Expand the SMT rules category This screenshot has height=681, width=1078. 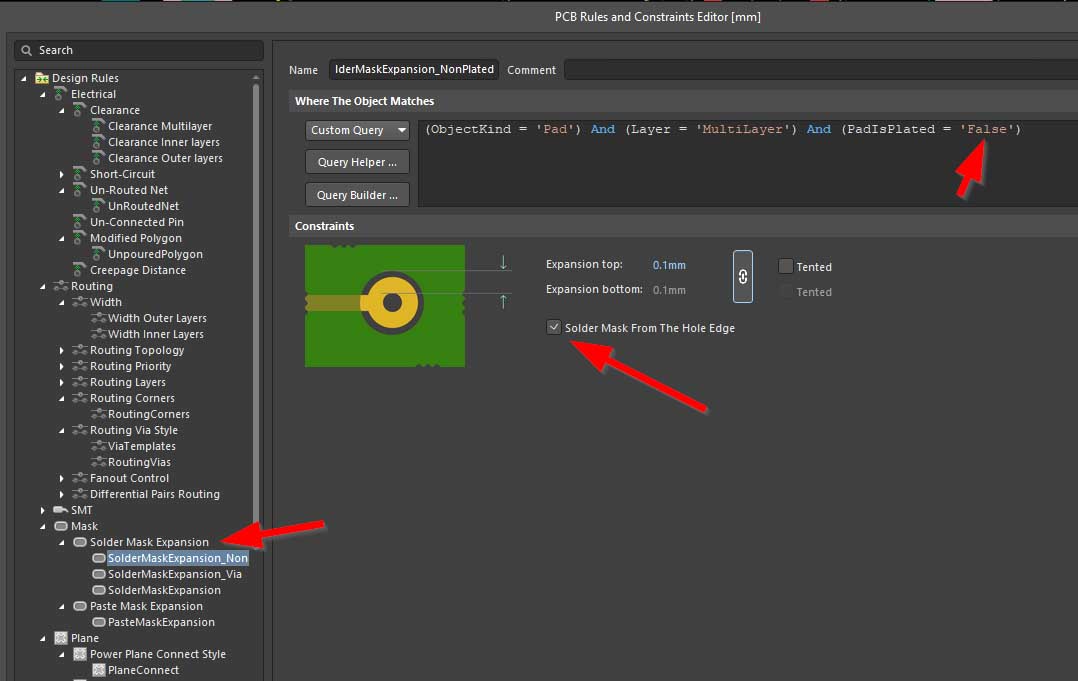pyautogui.click(x=43, y=510)
